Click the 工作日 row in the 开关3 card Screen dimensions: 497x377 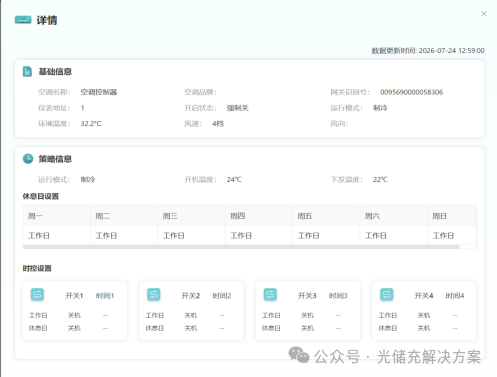[301, 315]
